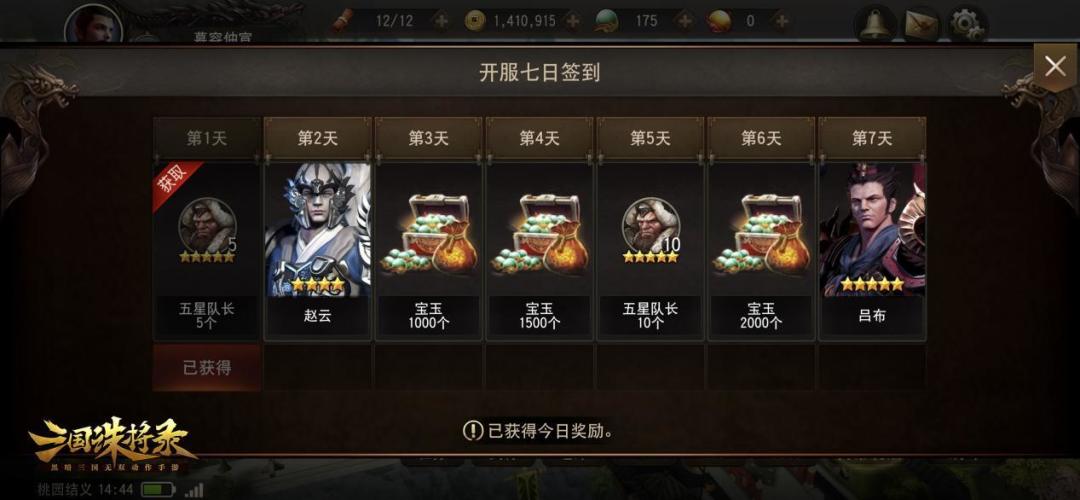Open the notification bell icon
The image size is (1080, 500).
coord(875,24)
